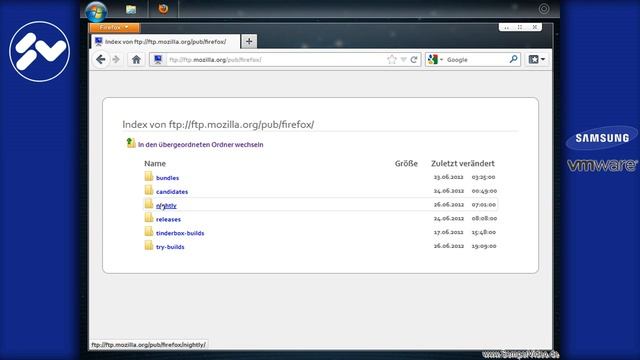Image resolution: width=640 pixels, height=360 pixels.
Task: Click the tinderbox-builds folder icon
Action: 149,231
